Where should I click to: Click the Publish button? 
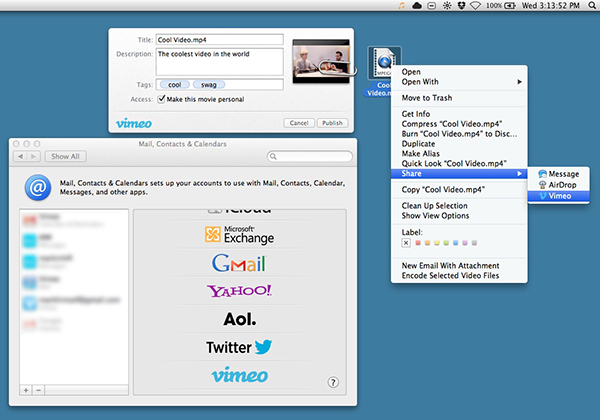(x=332, y=123)
